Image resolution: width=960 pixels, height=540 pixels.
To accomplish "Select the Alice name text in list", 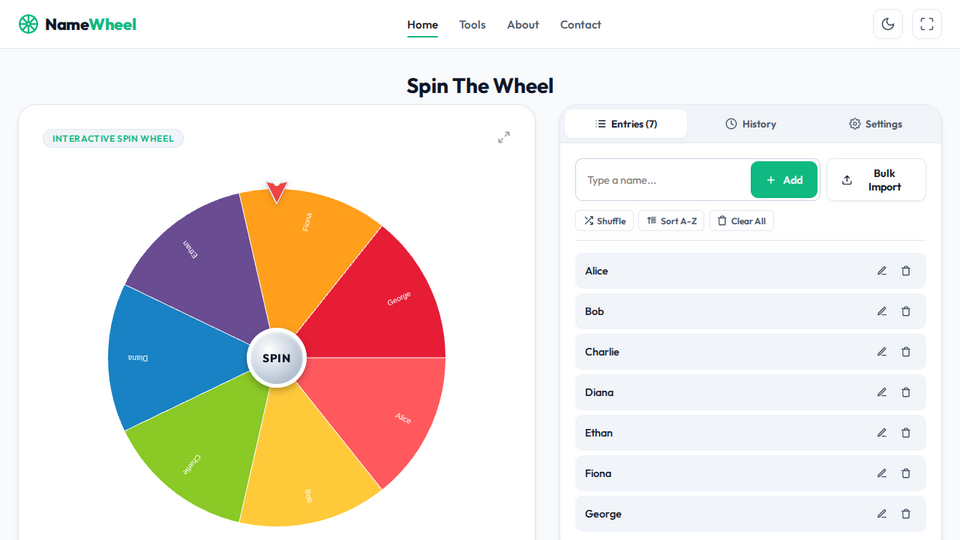I will 596,271.
